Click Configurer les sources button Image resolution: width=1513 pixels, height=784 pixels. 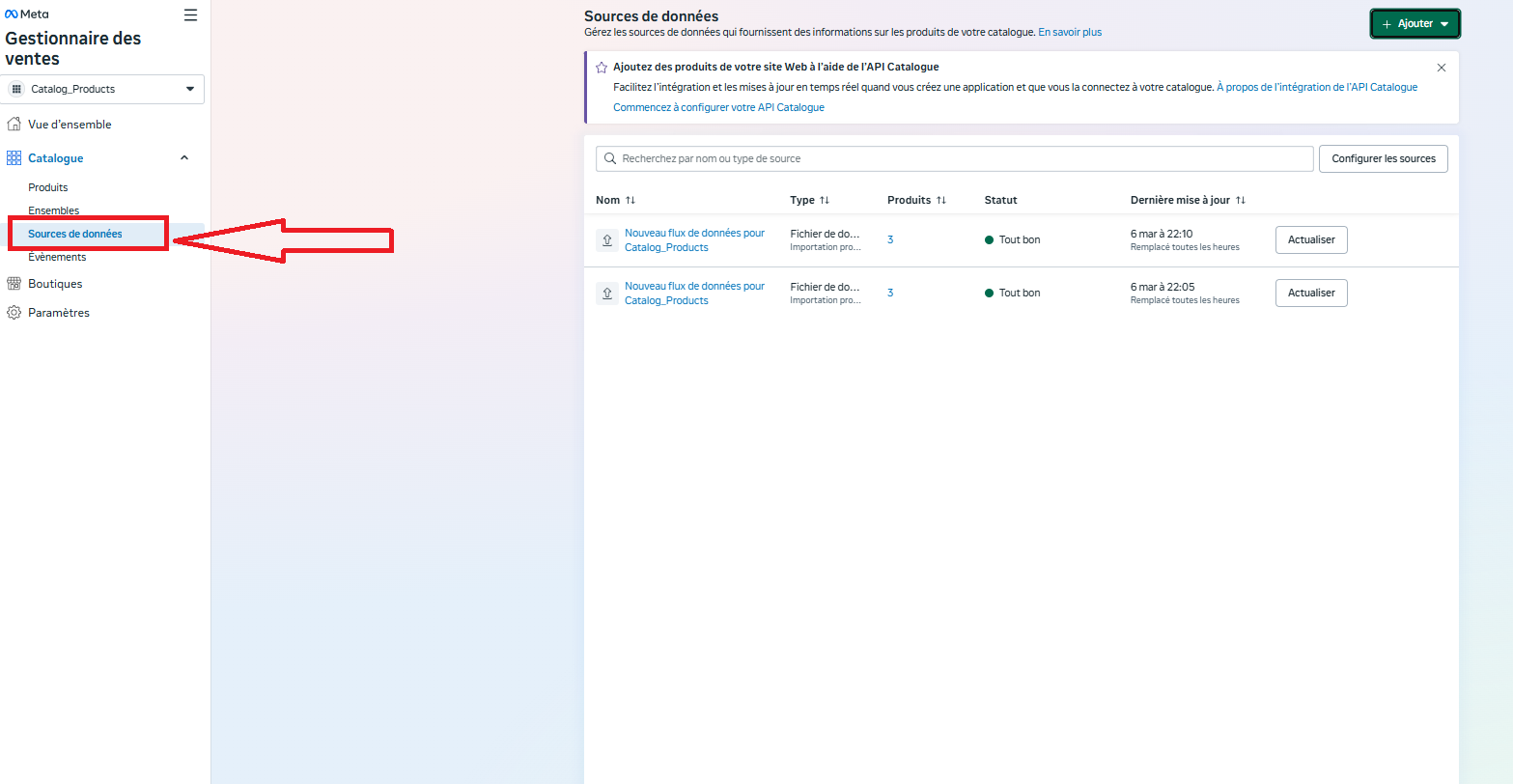[x=1383, y=158]
